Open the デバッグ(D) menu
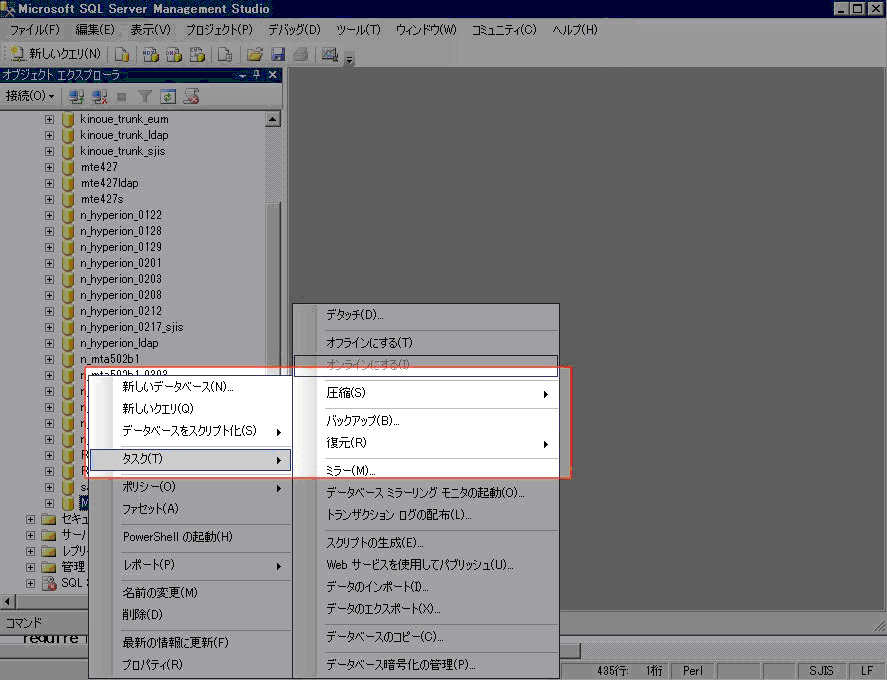 coord(294,30)
